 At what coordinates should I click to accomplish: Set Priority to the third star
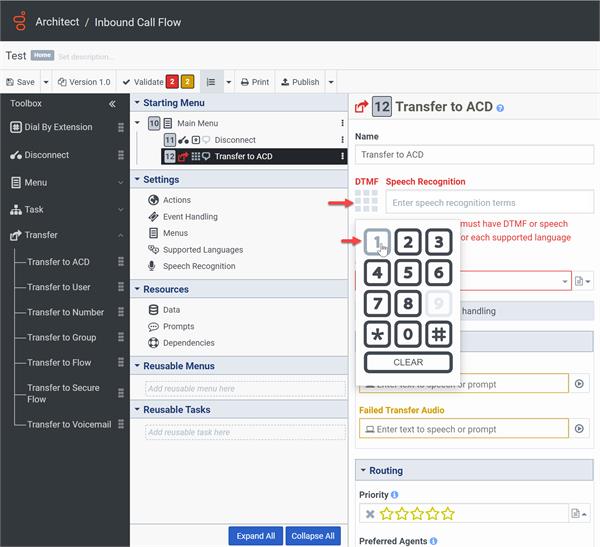click(417, 514)
